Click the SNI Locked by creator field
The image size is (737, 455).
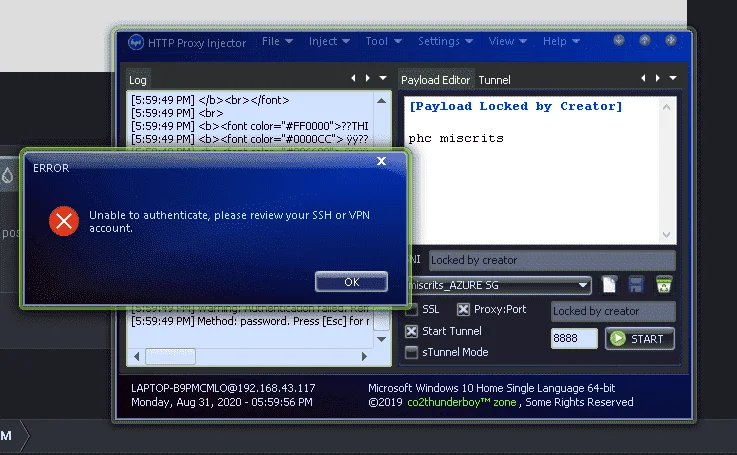(x=552, y=260)
